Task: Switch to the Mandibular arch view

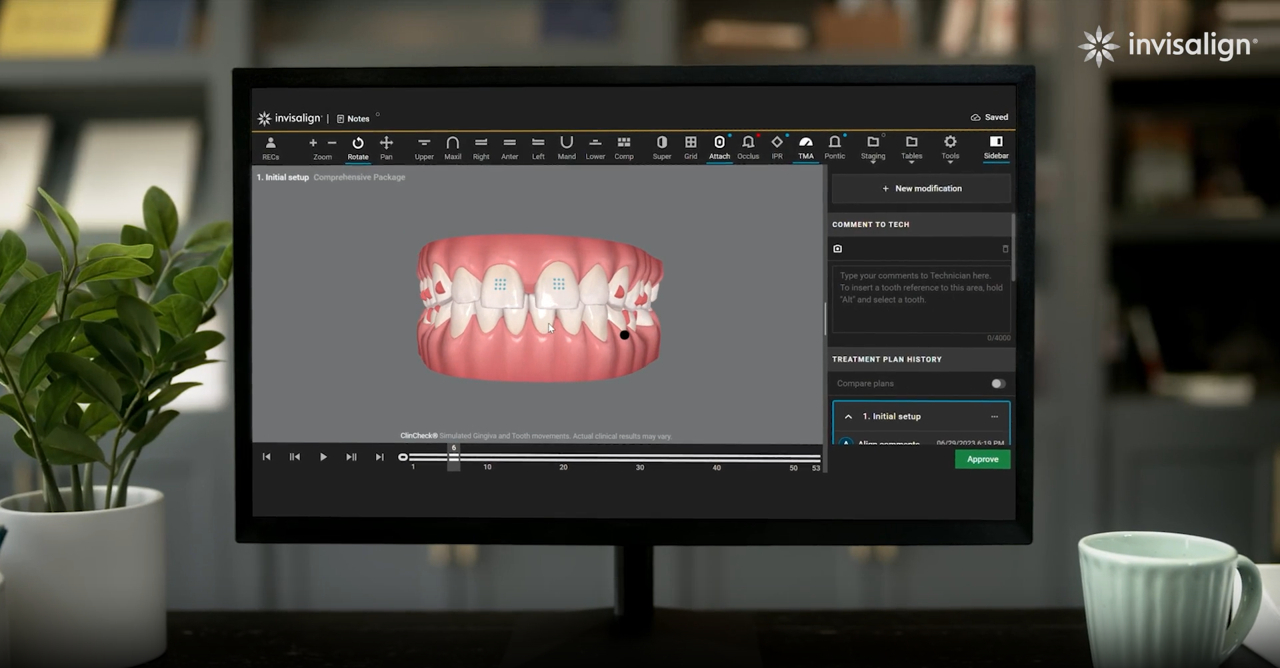Action: [566, 147]
